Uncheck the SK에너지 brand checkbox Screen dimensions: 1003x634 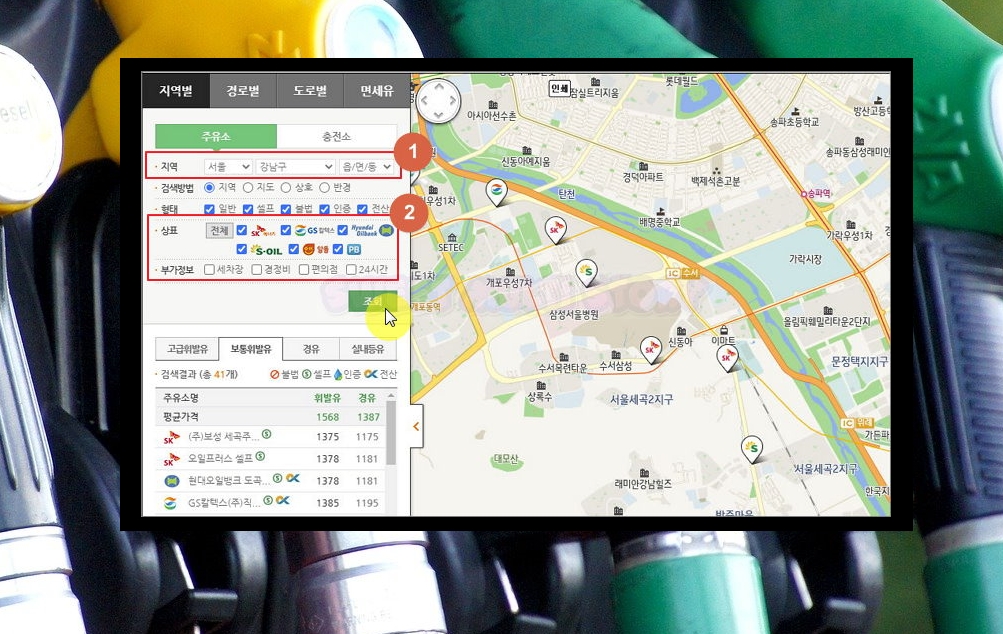click(241, 230)
